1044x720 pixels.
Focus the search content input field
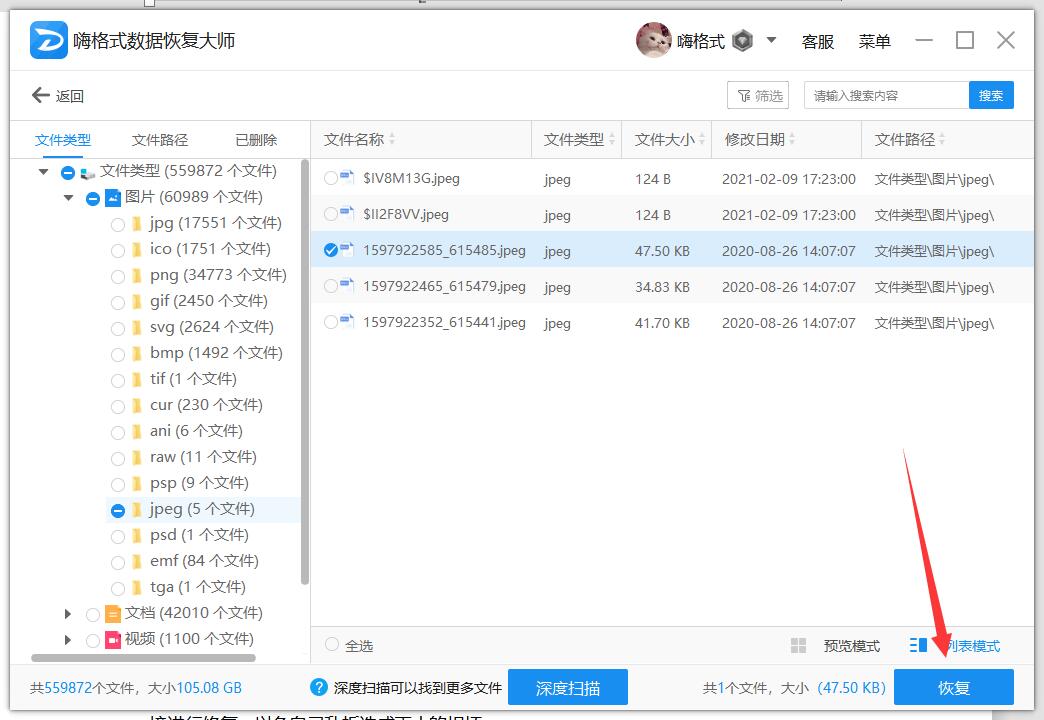point(886,95)
